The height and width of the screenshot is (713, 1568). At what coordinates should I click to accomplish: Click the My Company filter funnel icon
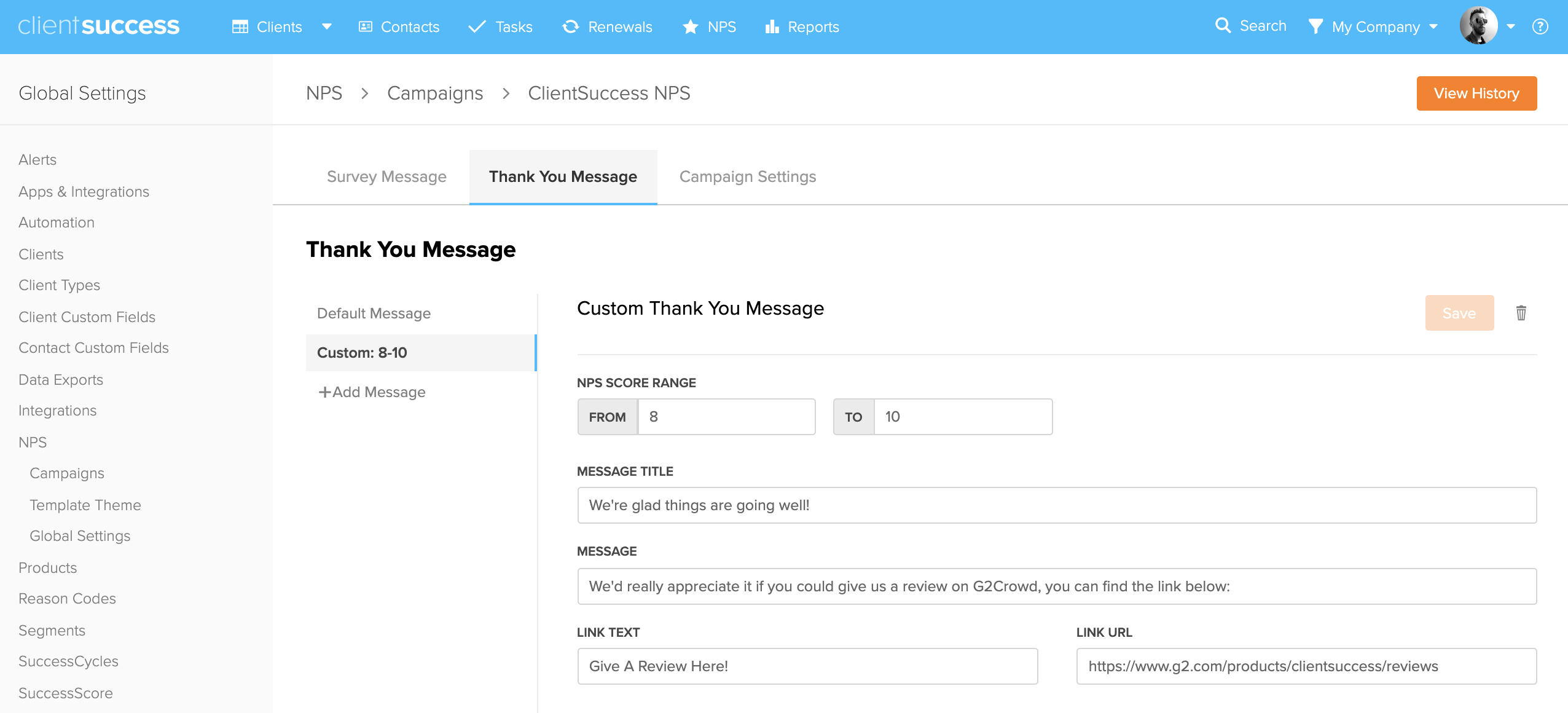pyautogui.click(x=1315, y=26)
